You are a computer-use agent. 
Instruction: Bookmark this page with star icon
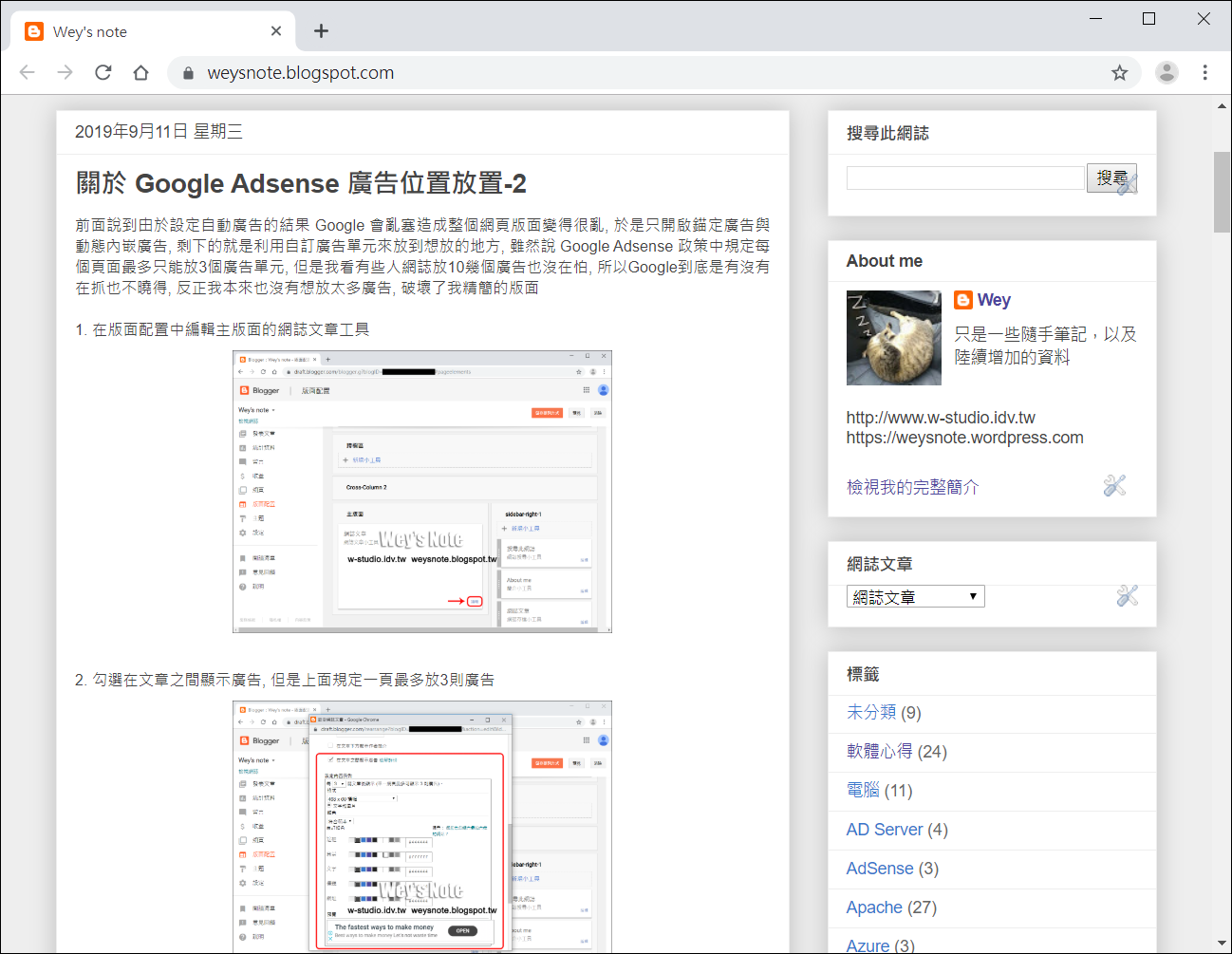point(1120,72)
